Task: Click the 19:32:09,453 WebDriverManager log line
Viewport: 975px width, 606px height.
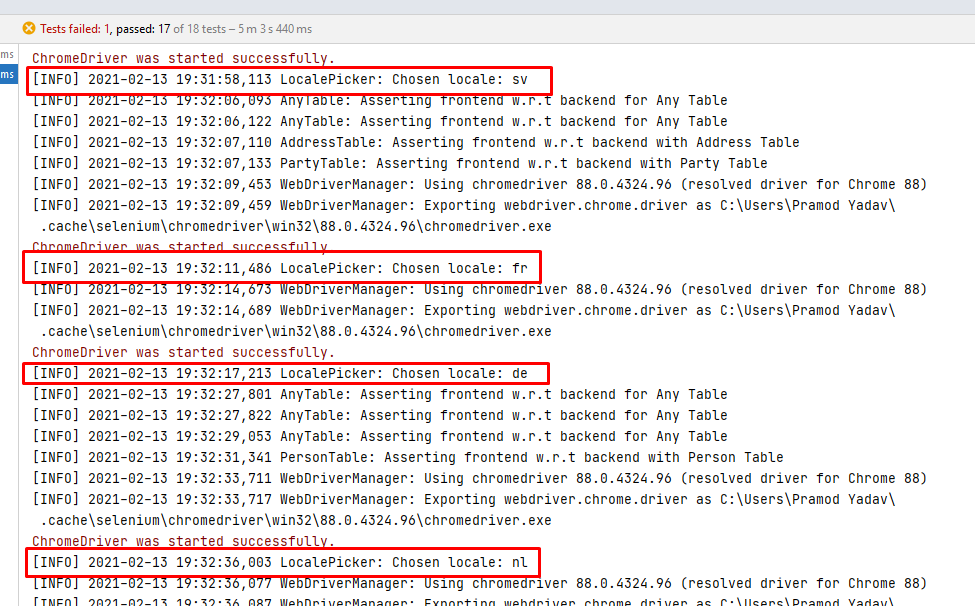Action: (479, 185)
